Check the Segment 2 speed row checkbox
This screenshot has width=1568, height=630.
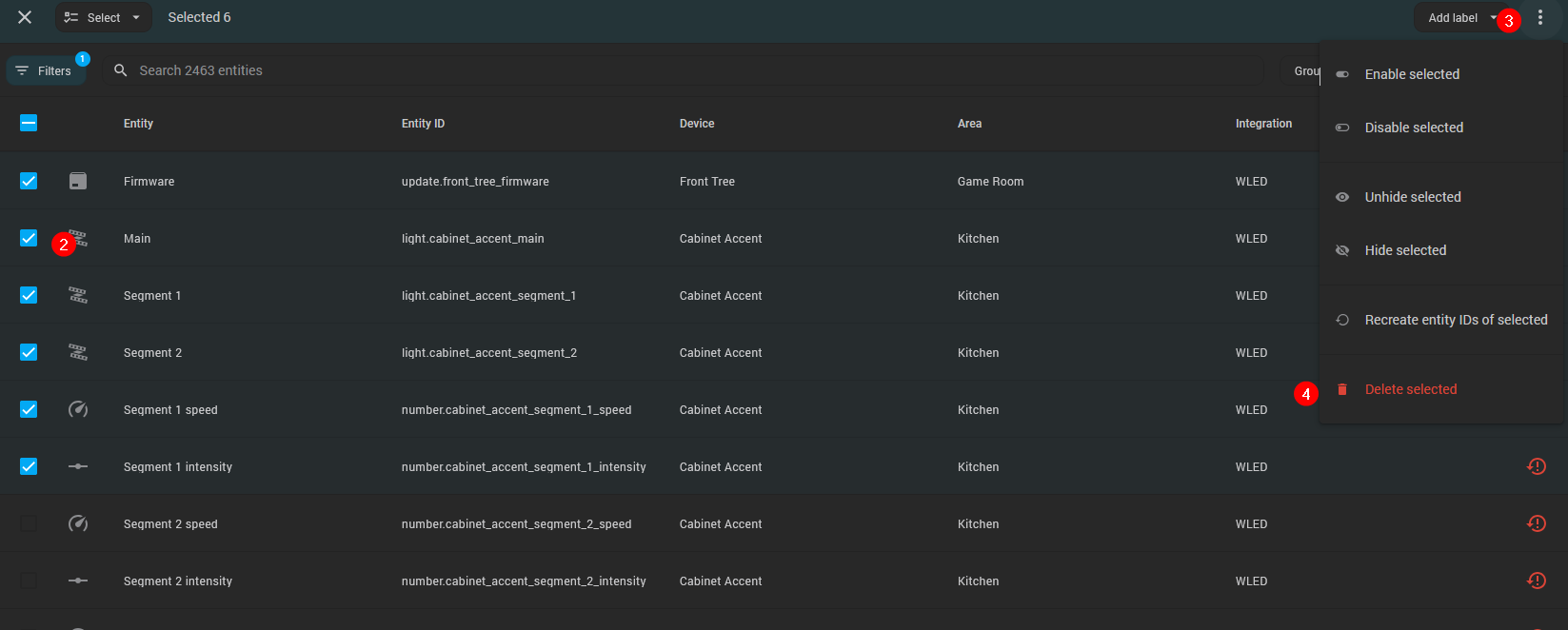(29, 523)
